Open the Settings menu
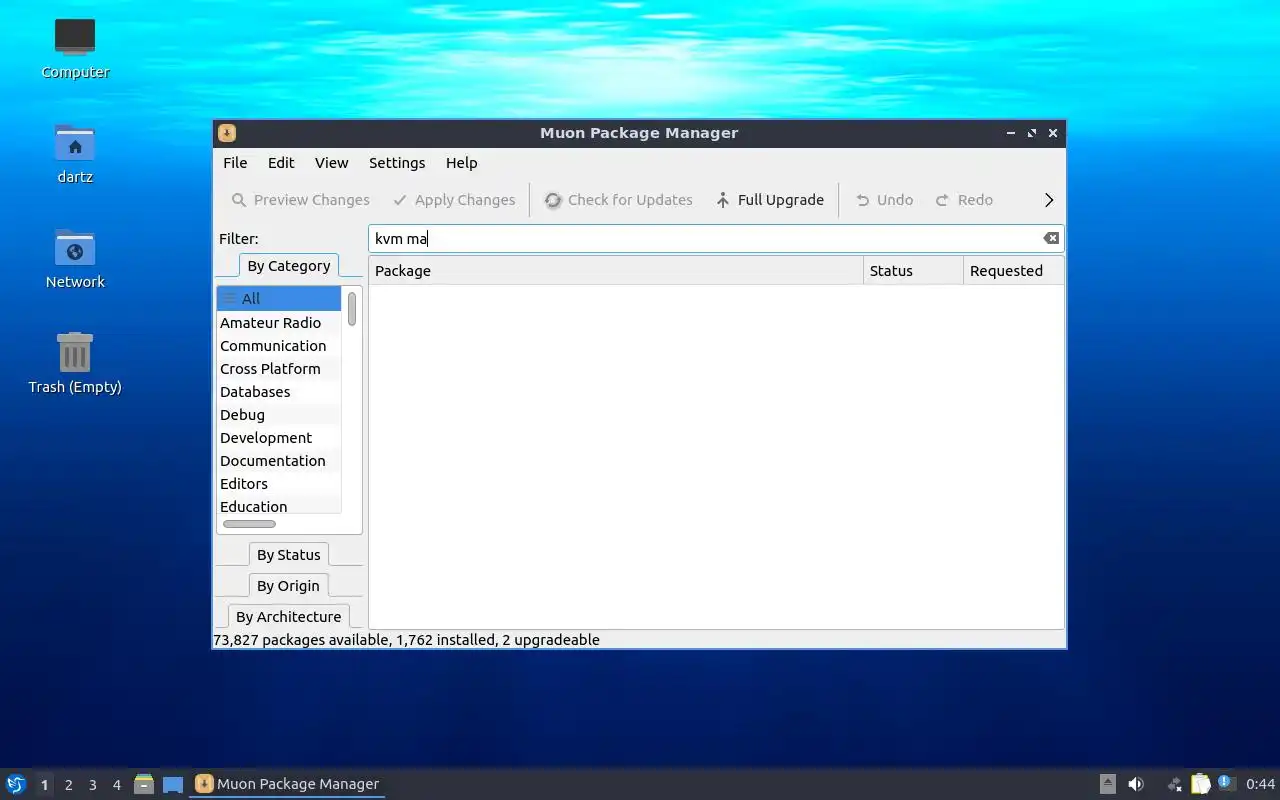The width and height of the screenshot is (1280, 800). click(x=397, y=163)
